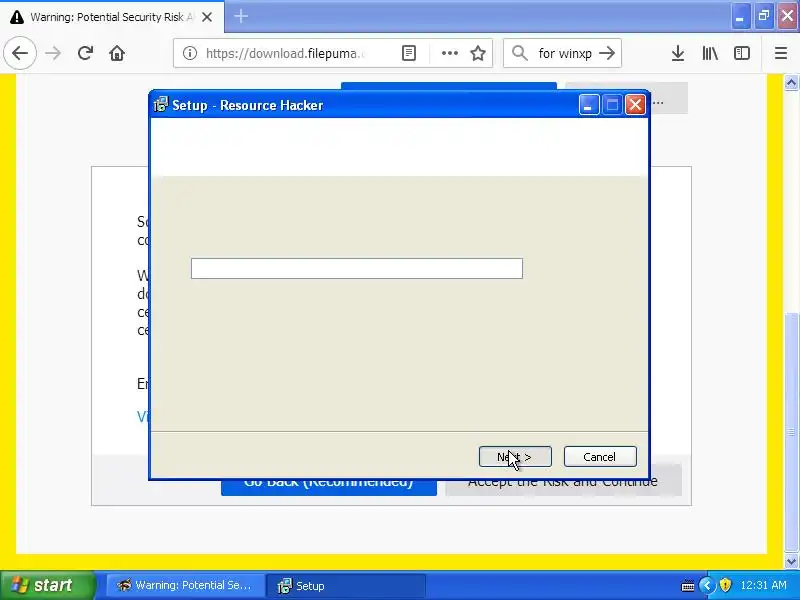
Task: Click the search magnifier icon
Action: coord(519,53)
